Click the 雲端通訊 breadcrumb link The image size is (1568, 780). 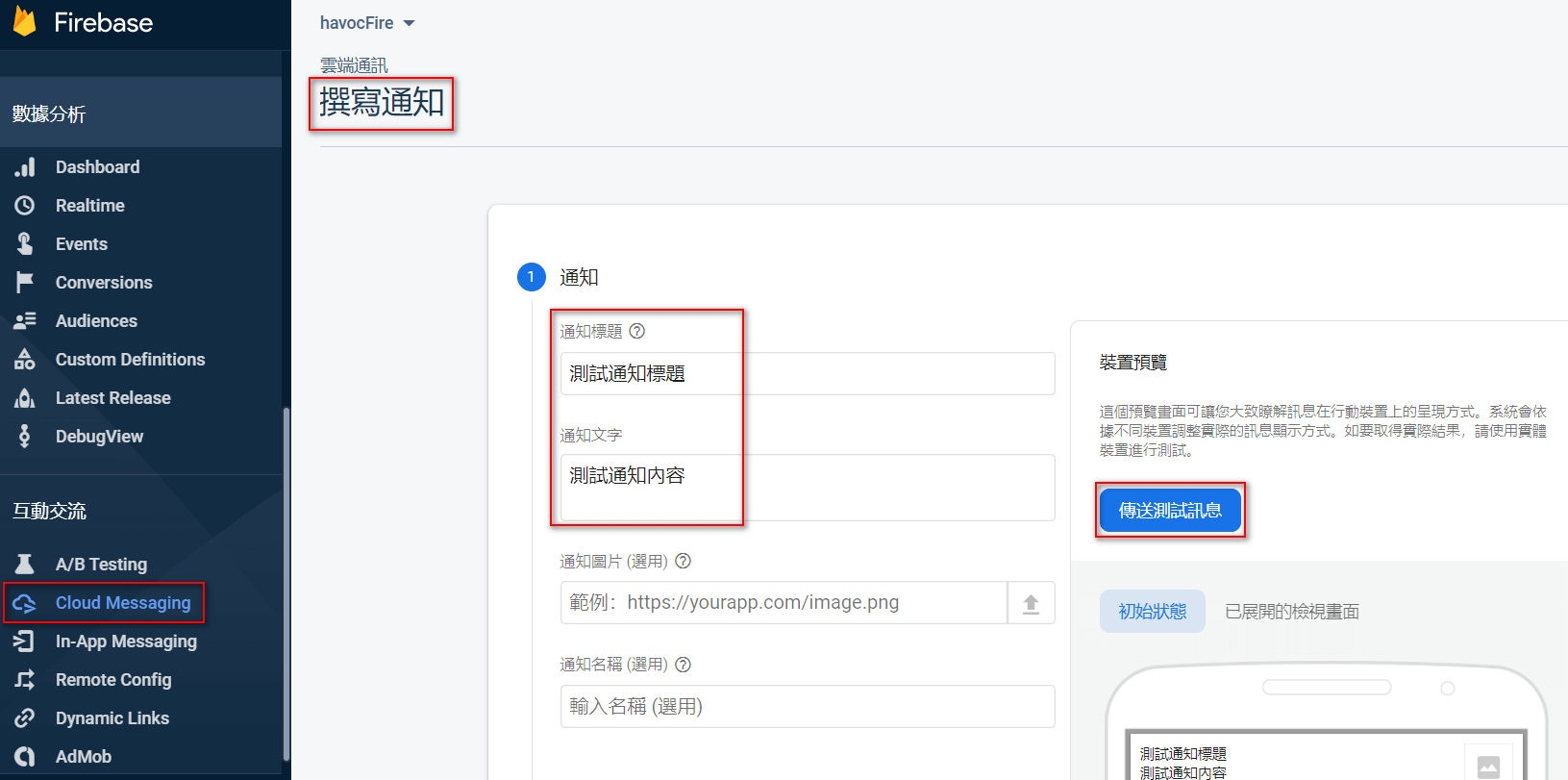point(354,65)
